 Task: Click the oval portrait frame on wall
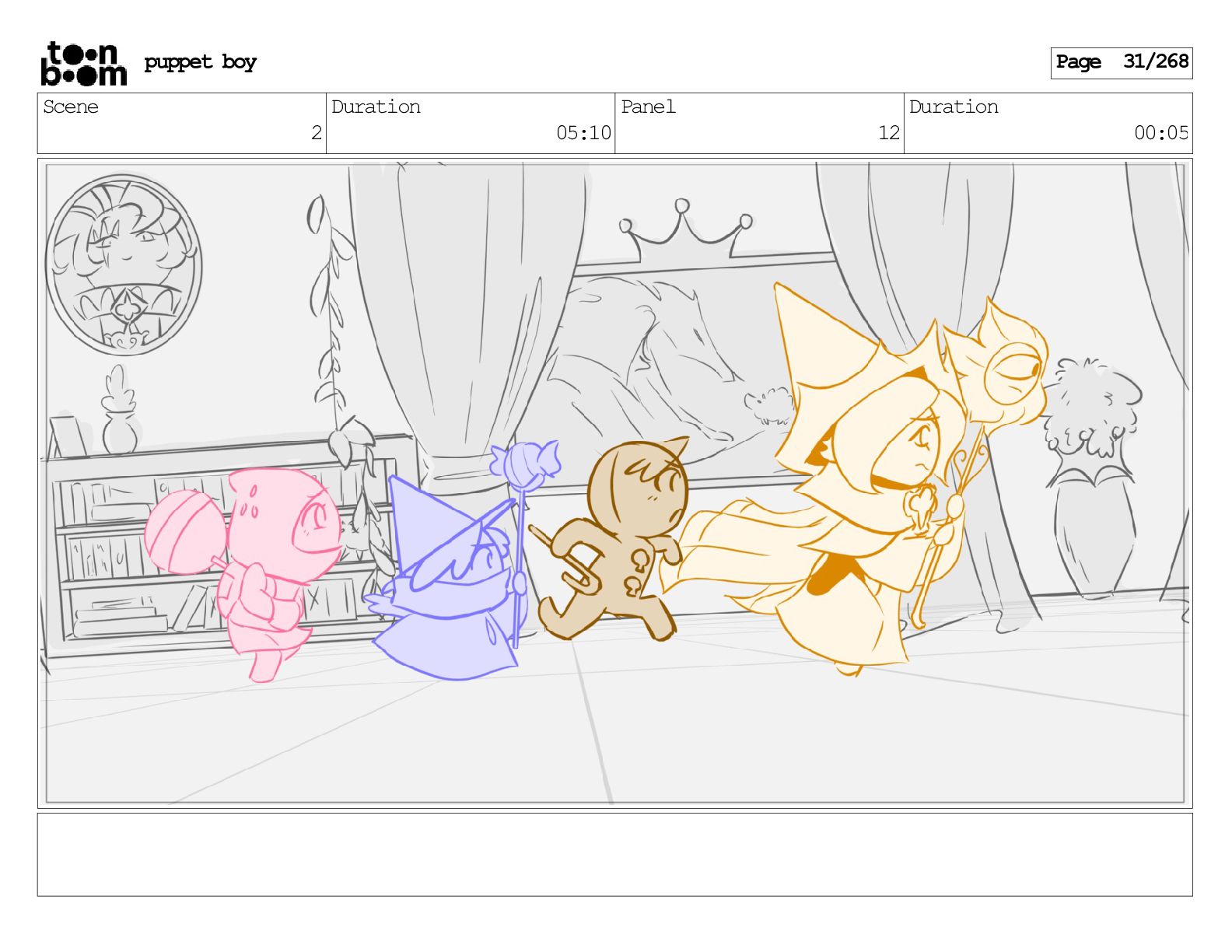click(x=124, y=265)
